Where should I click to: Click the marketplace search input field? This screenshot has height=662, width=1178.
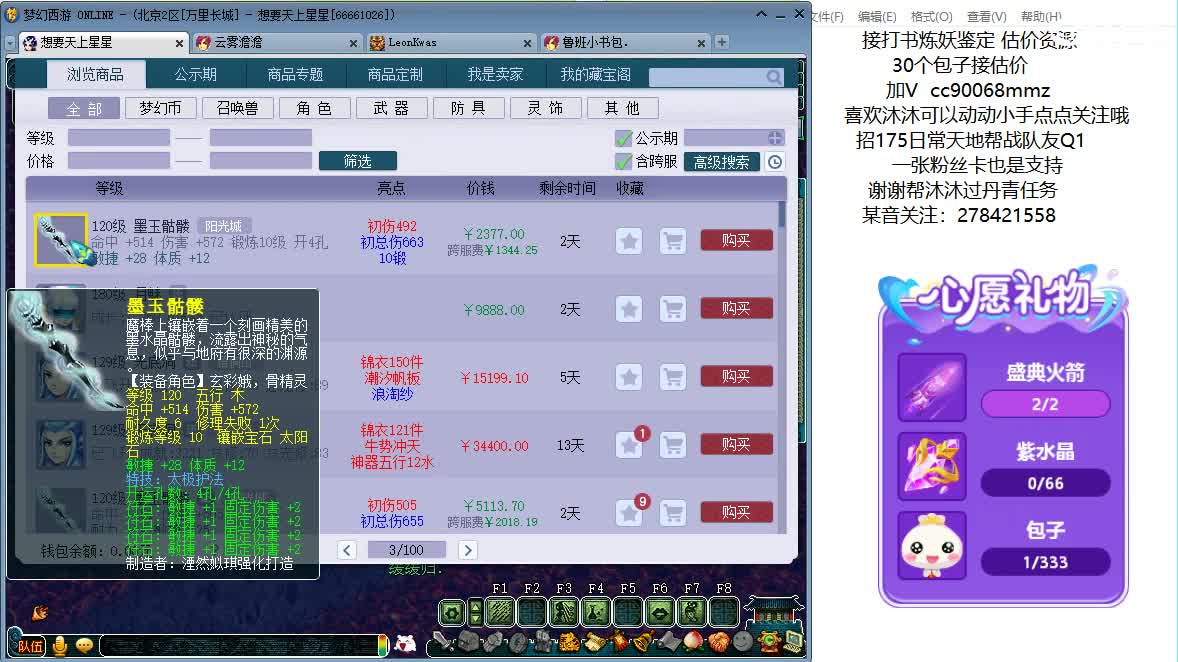(x=700, y=76)
